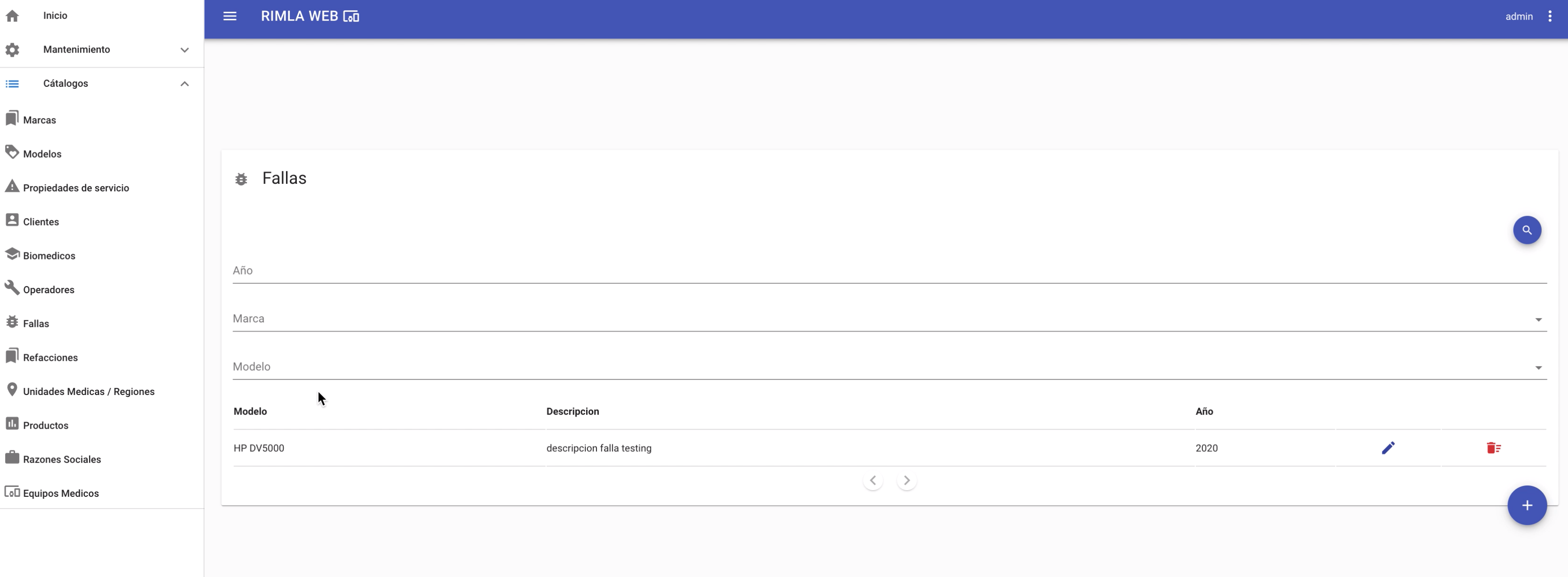
Task: Toggle the hamburger menu in the header
Action: click(229, 16)
